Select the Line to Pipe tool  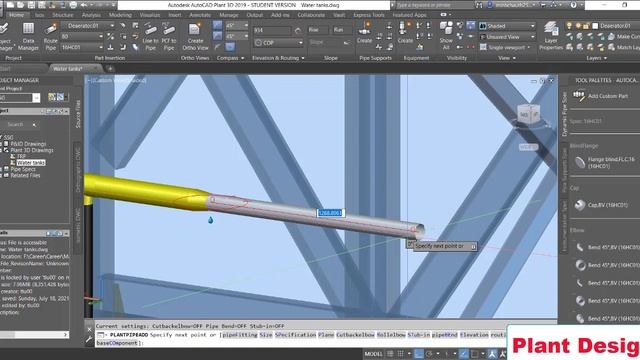150,37
